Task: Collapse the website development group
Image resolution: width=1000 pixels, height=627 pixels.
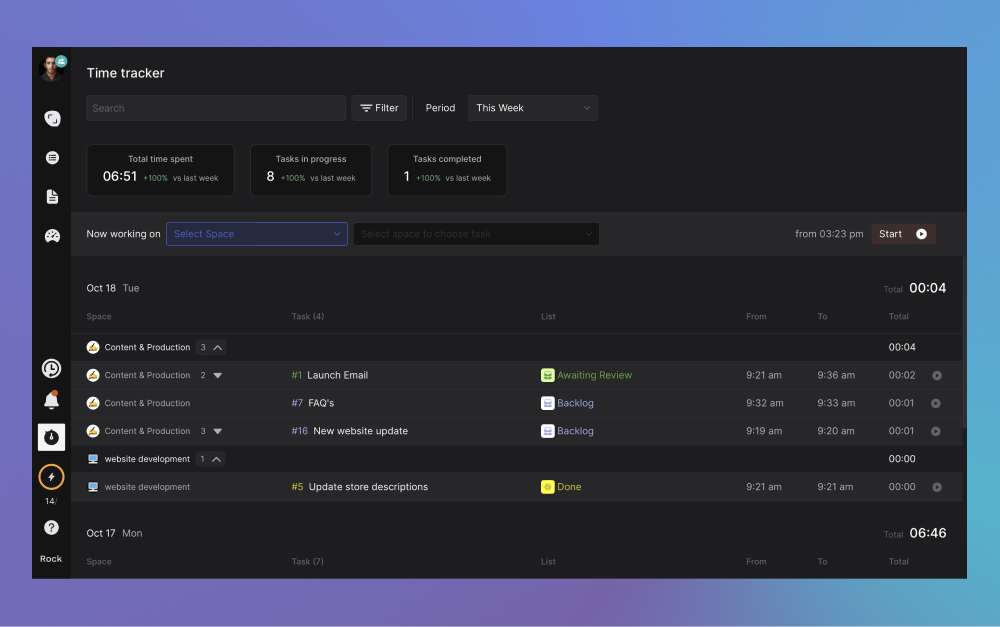Action: pyautogui.click(x=217, y=460)
